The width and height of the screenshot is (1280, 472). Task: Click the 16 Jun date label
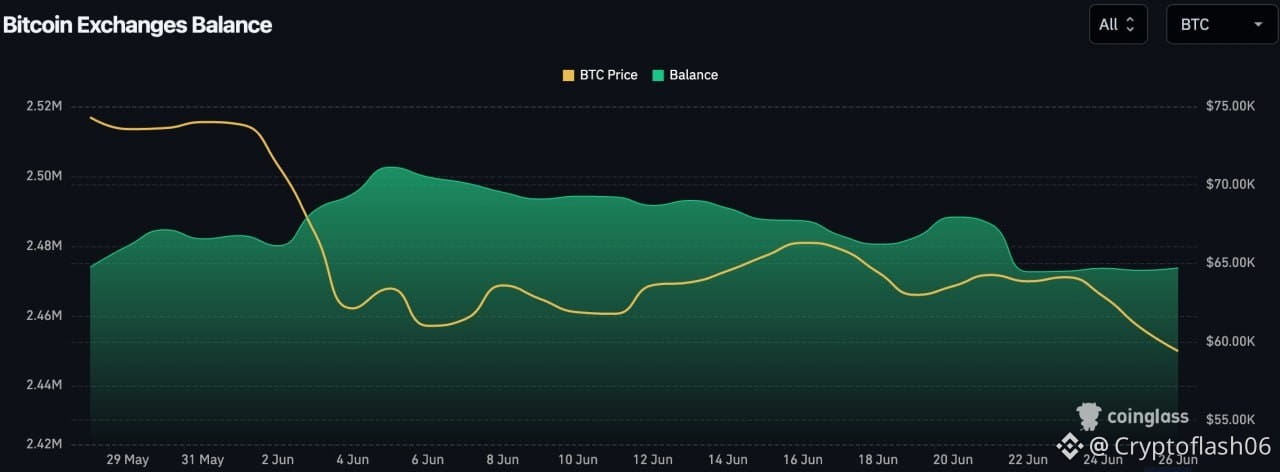point(802,460)
